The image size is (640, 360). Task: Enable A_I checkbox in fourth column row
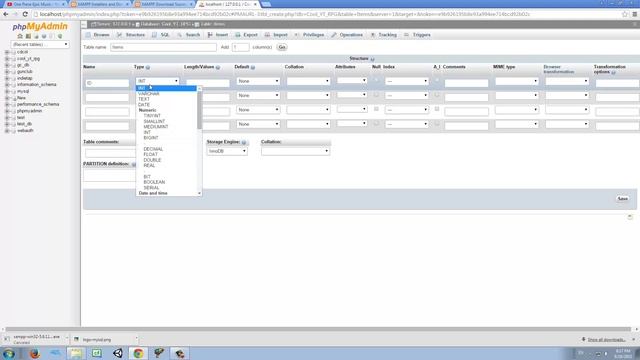pyautogui.click(x=437, y=123)
